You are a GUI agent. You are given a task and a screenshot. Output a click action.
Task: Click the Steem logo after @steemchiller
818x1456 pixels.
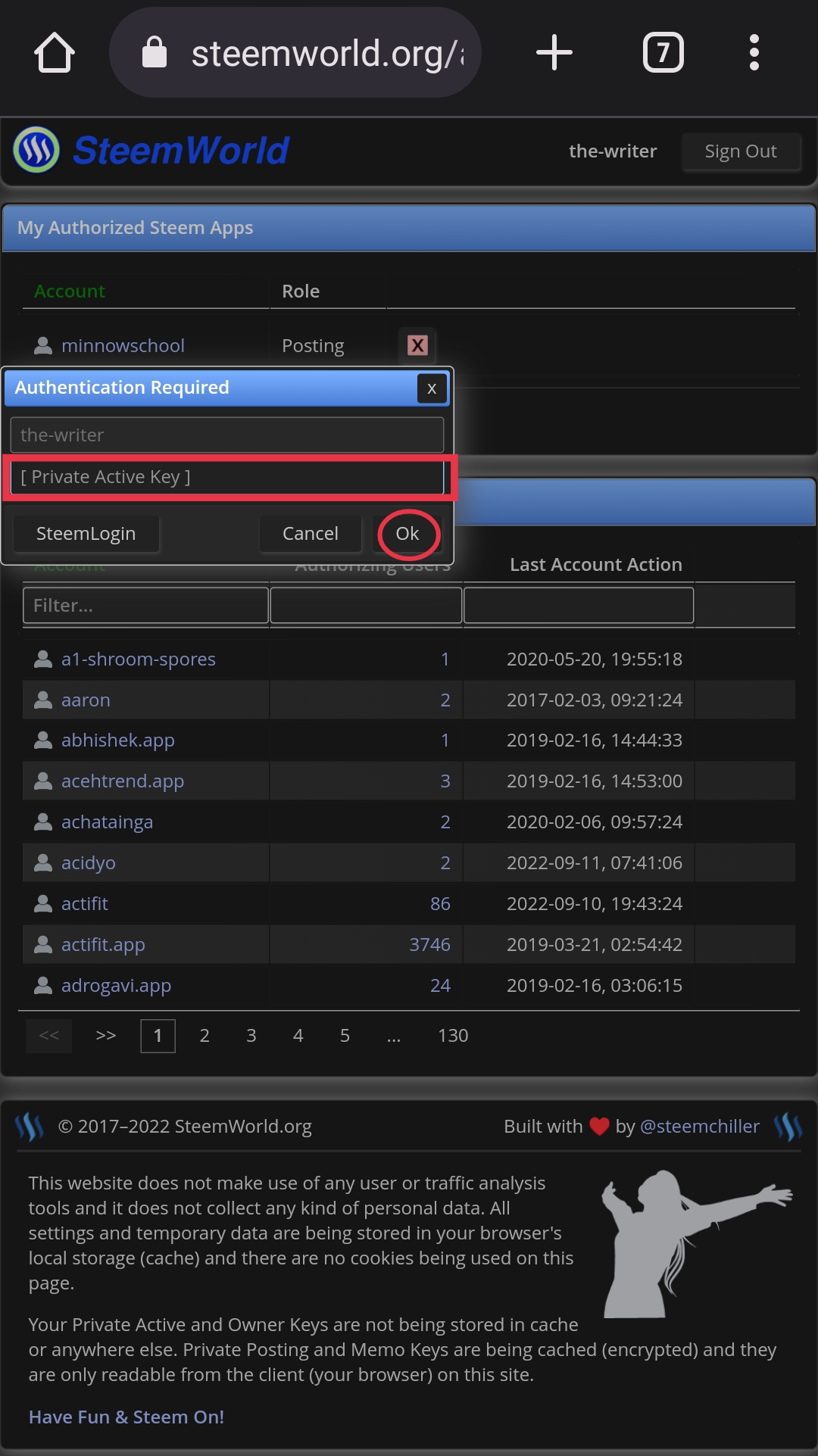pyautogui.click(x=788, y=1127)
